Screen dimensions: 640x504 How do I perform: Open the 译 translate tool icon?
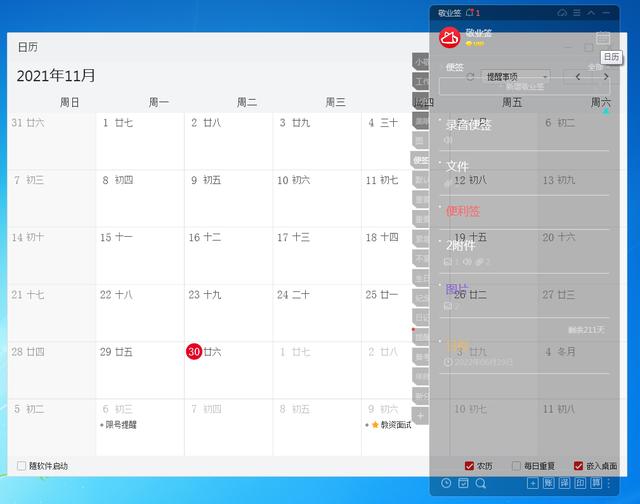564,483
